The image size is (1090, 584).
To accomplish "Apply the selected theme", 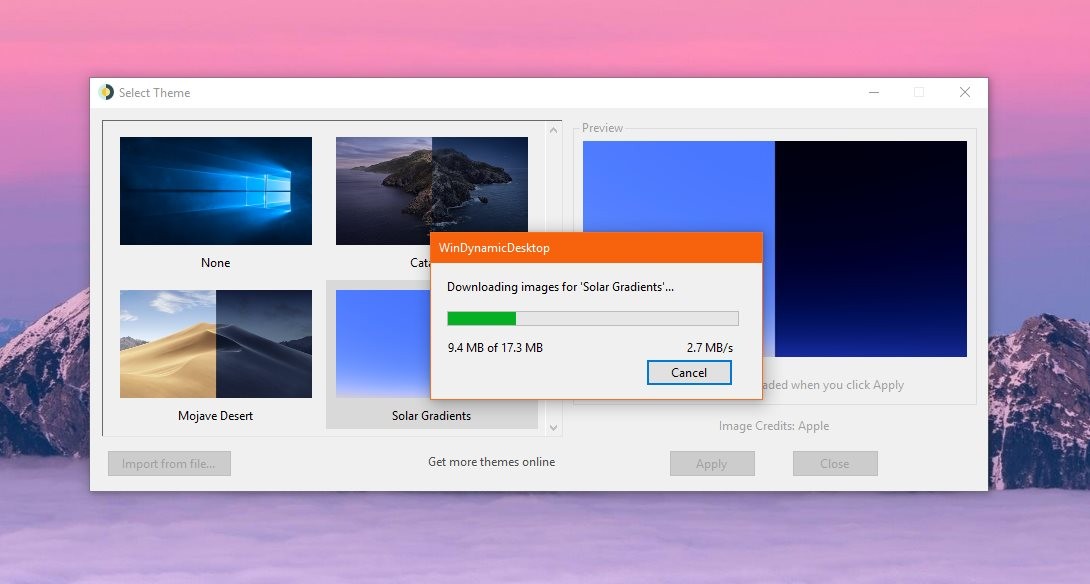I will [x=712, y=464].
